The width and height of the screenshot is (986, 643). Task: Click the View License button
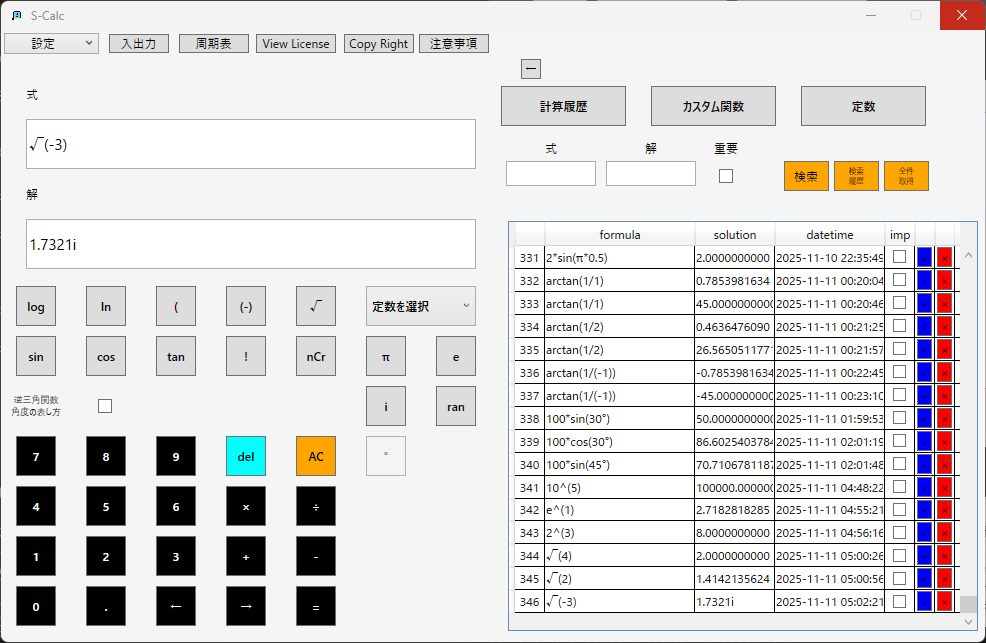(x=296, y=44)
